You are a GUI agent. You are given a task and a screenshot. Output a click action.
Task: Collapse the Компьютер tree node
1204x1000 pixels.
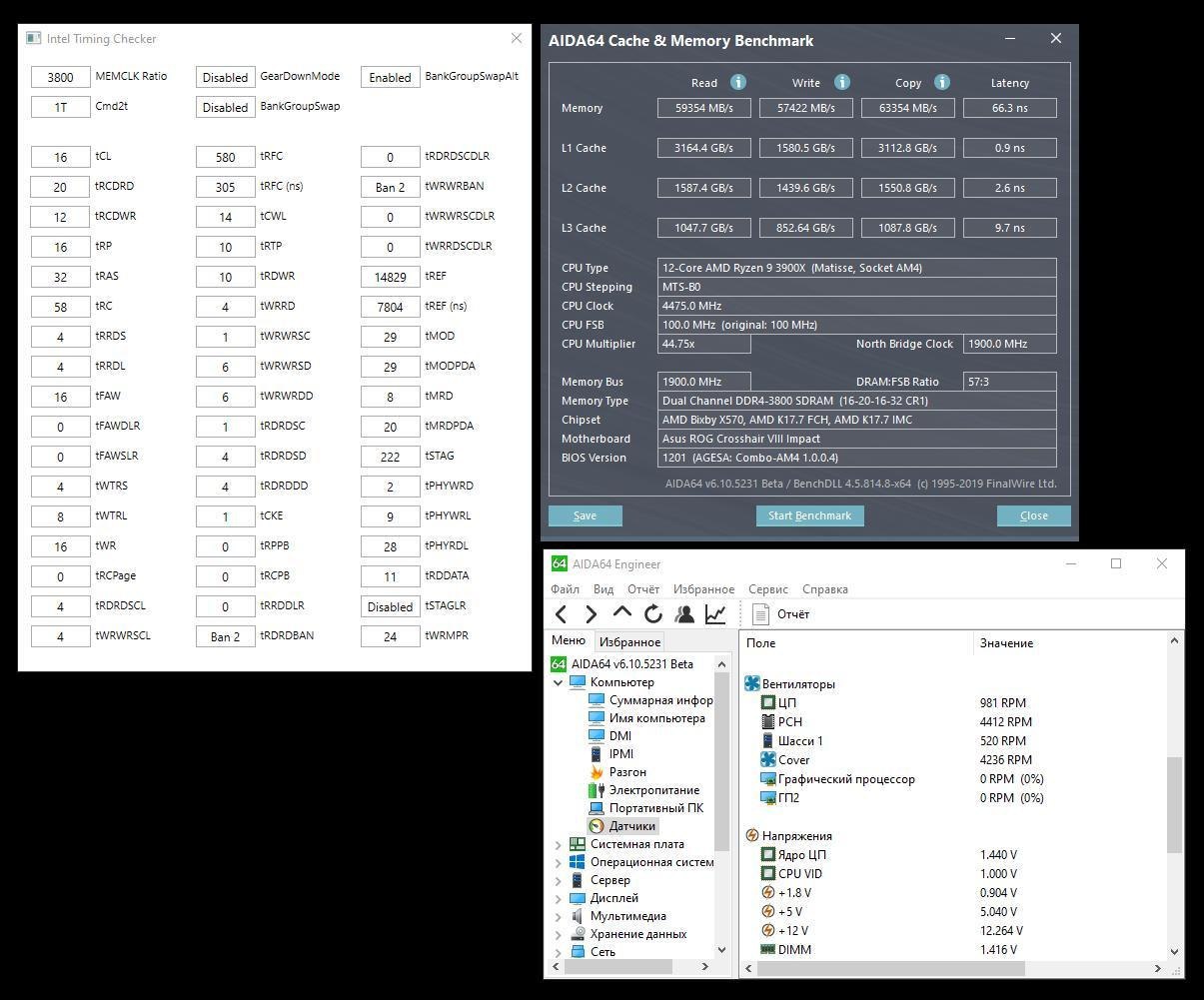[x=558, y=682]
